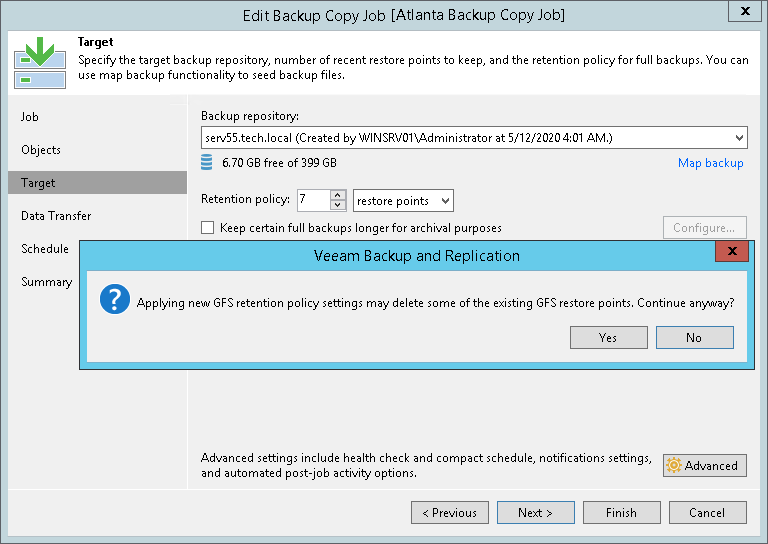The image size is (768, 544).
Task: Close the Edit Backup Copy Job window
Action: tap(745, 11)
